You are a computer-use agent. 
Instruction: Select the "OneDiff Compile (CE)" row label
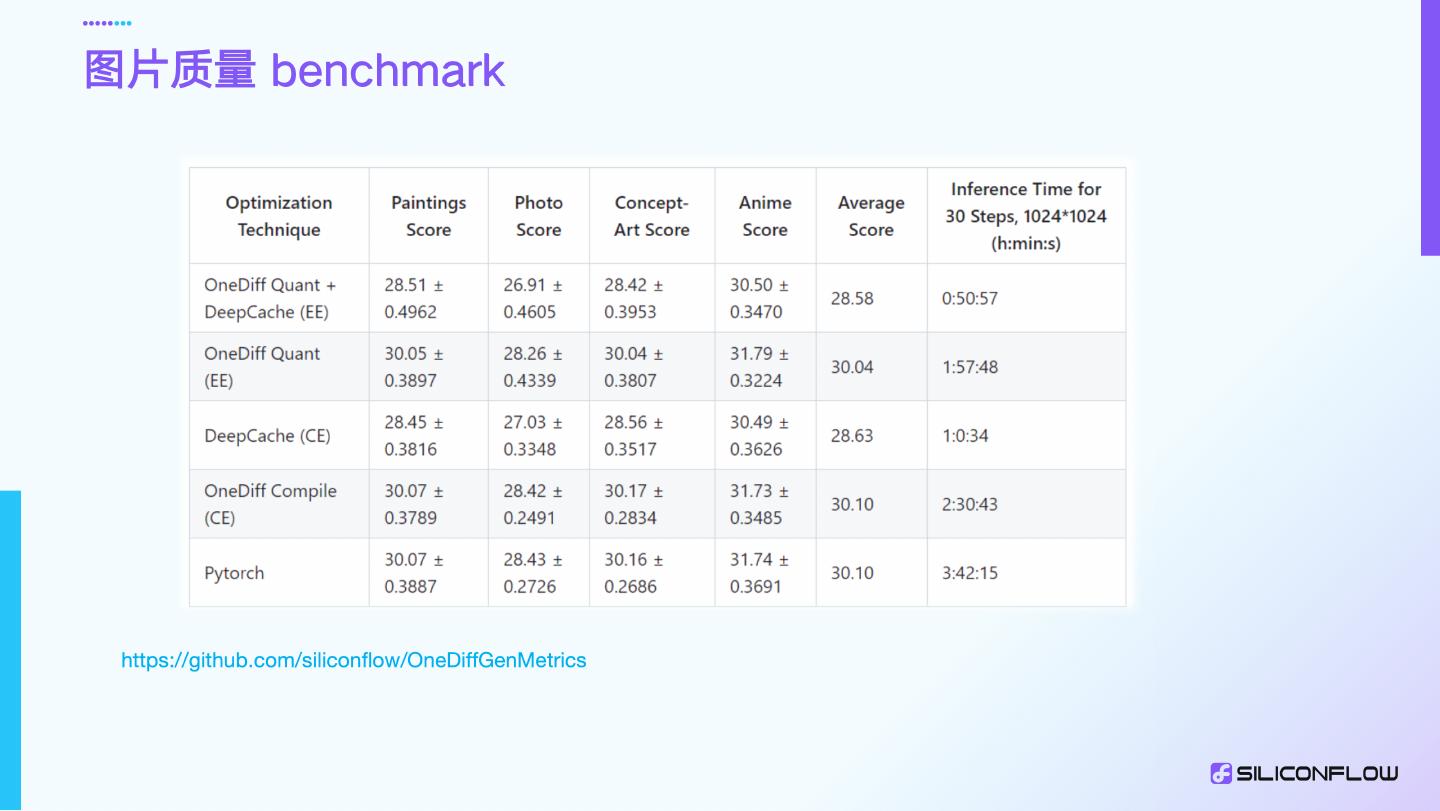click(x=270, y=504)
